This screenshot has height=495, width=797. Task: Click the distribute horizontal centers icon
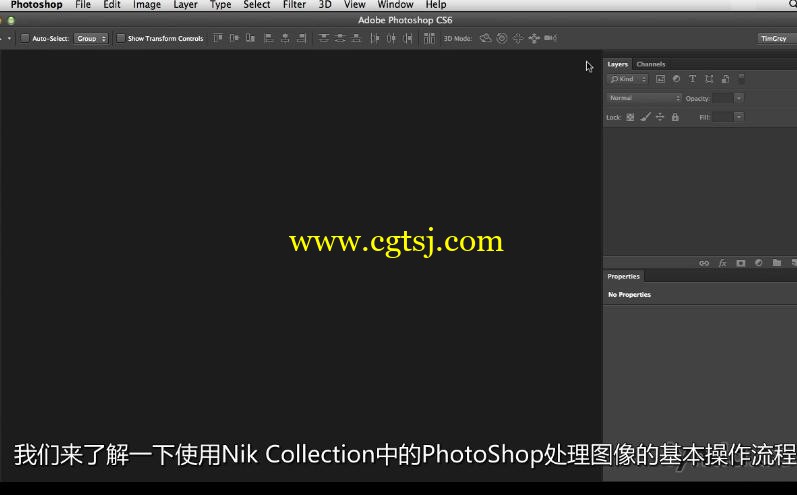tap(391, 38)
